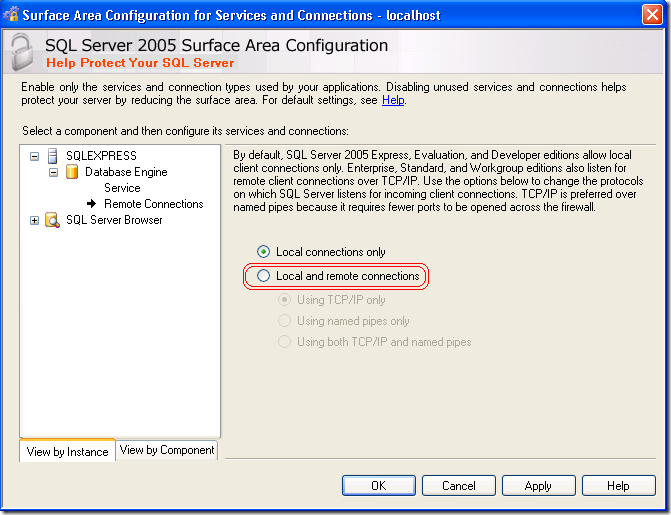The width and height of the screenshot is (671, 515).
Task: Switch to View by Component tab
Action: click(x=167, y=450)
